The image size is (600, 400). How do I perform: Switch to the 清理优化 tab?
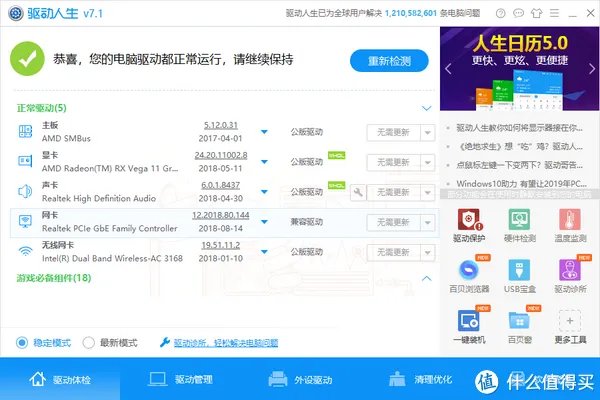[420, 379]
